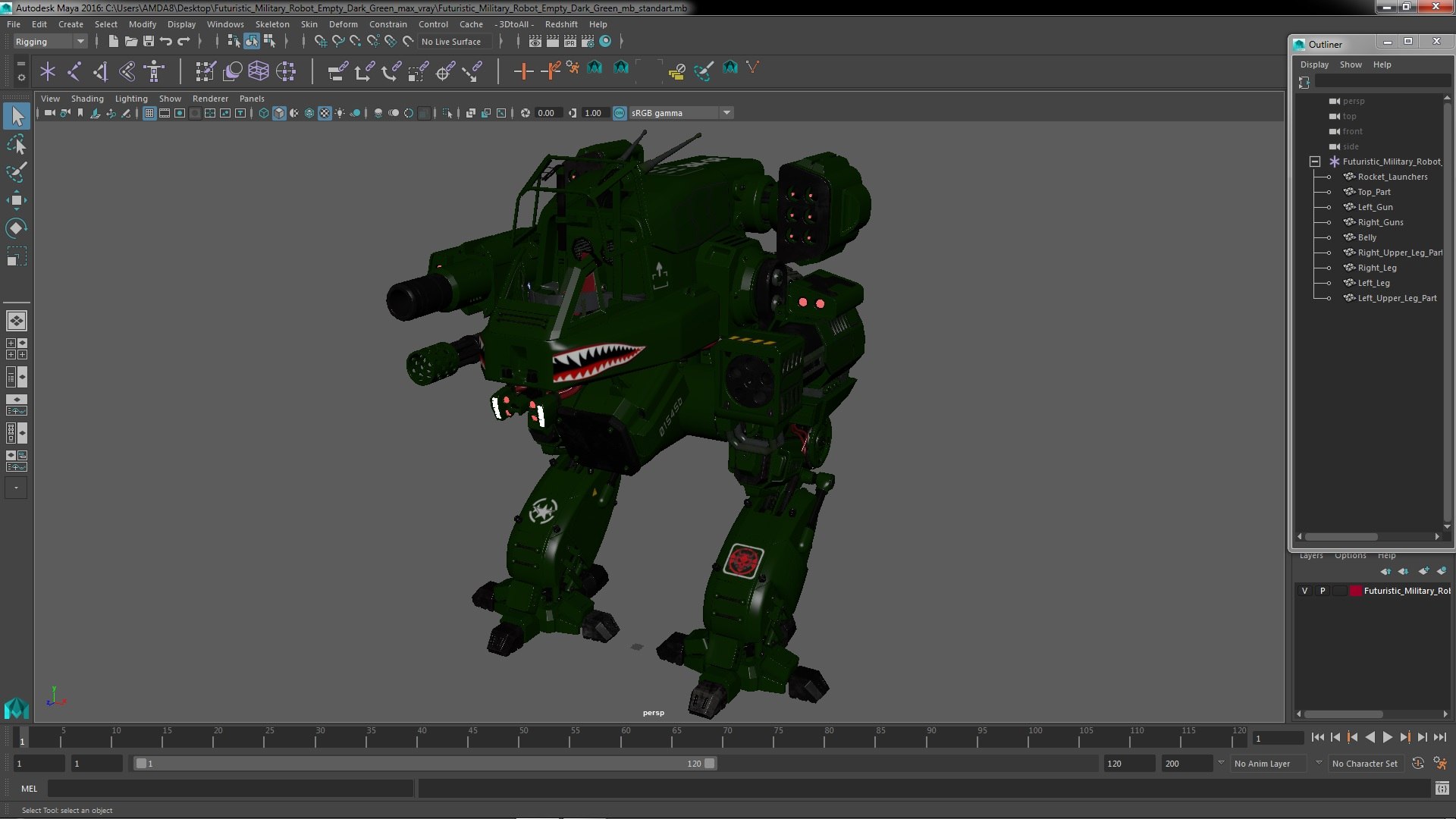This screenshot has height=819, width=1456.
Task: Click the red color swatch of the layer
Action: (x=1355, y=591)
